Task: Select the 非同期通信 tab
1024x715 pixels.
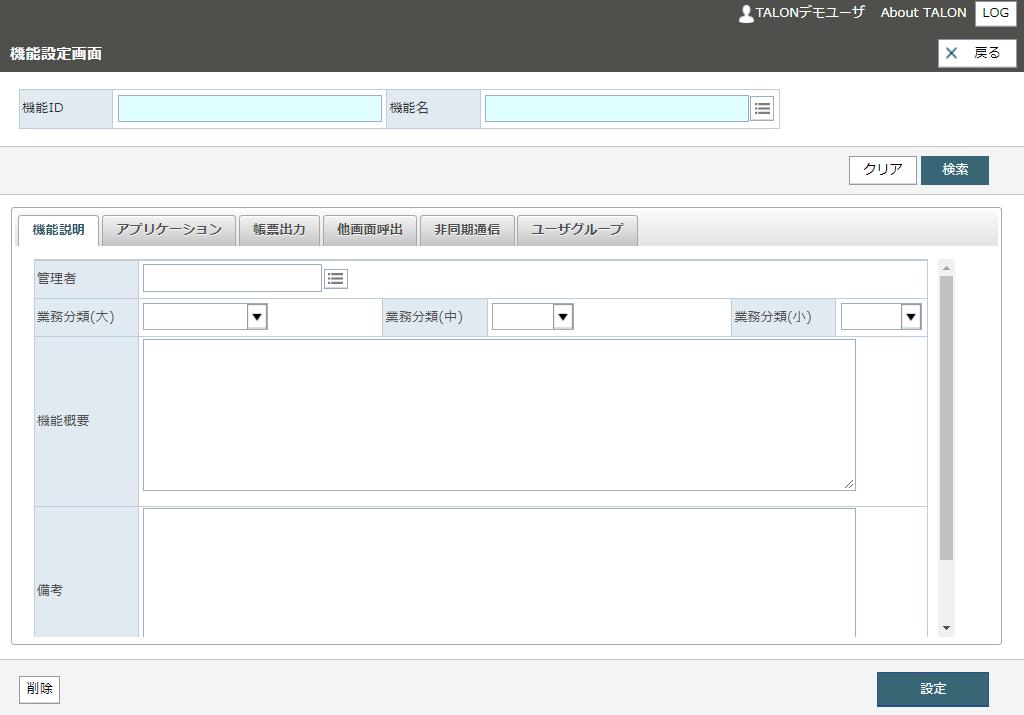Action: click(x=467, y=230)
